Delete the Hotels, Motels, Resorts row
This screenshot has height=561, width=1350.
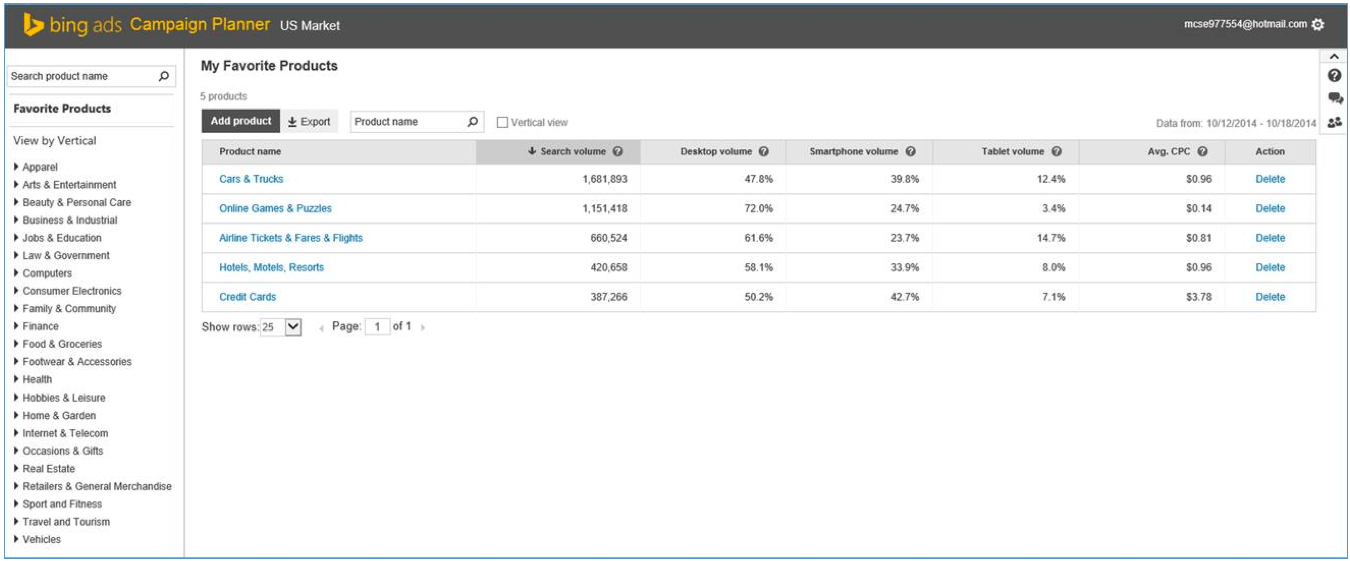1270,267
